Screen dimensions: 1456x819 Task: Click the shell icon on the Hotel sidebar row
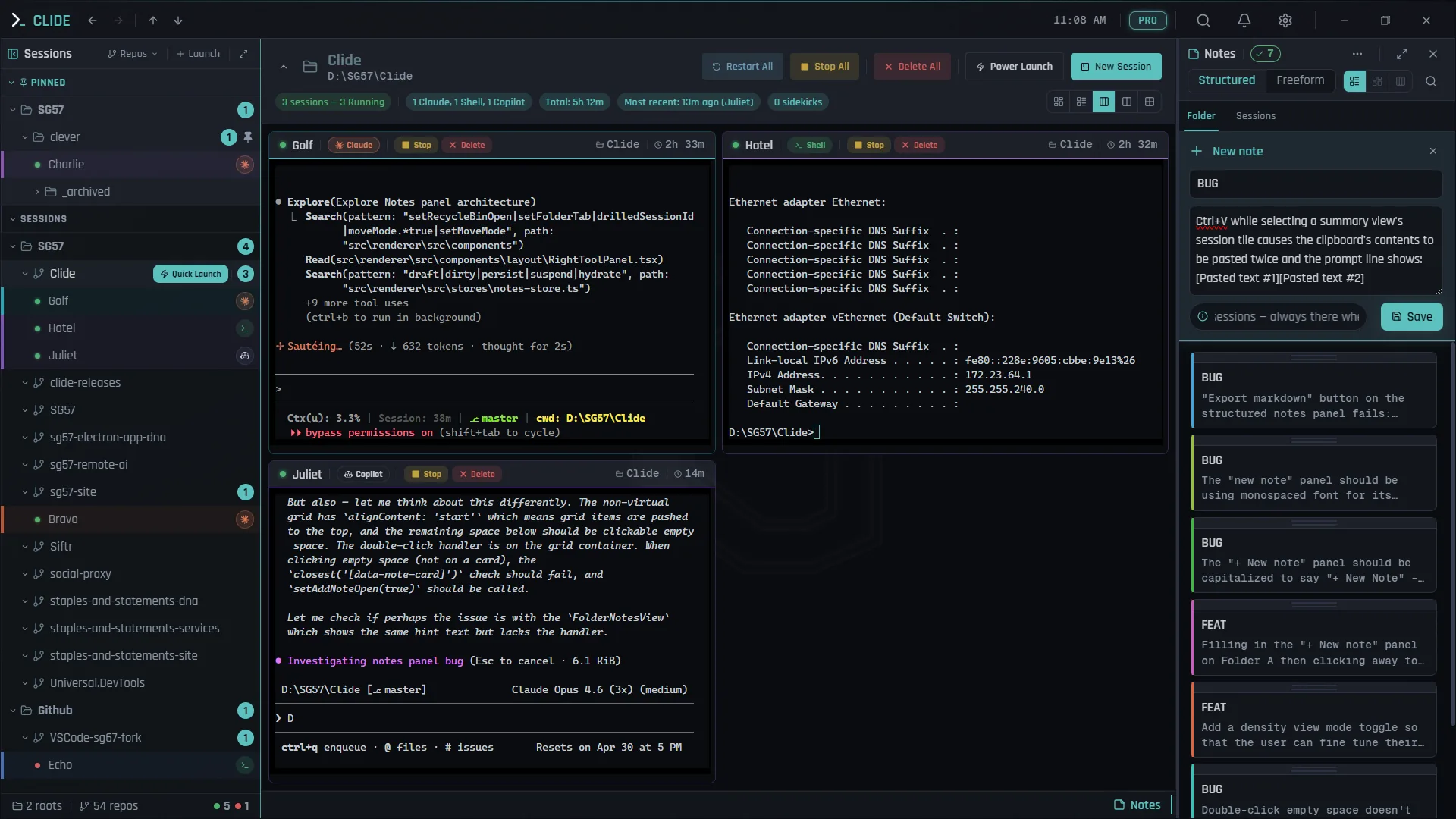[244, 328]
